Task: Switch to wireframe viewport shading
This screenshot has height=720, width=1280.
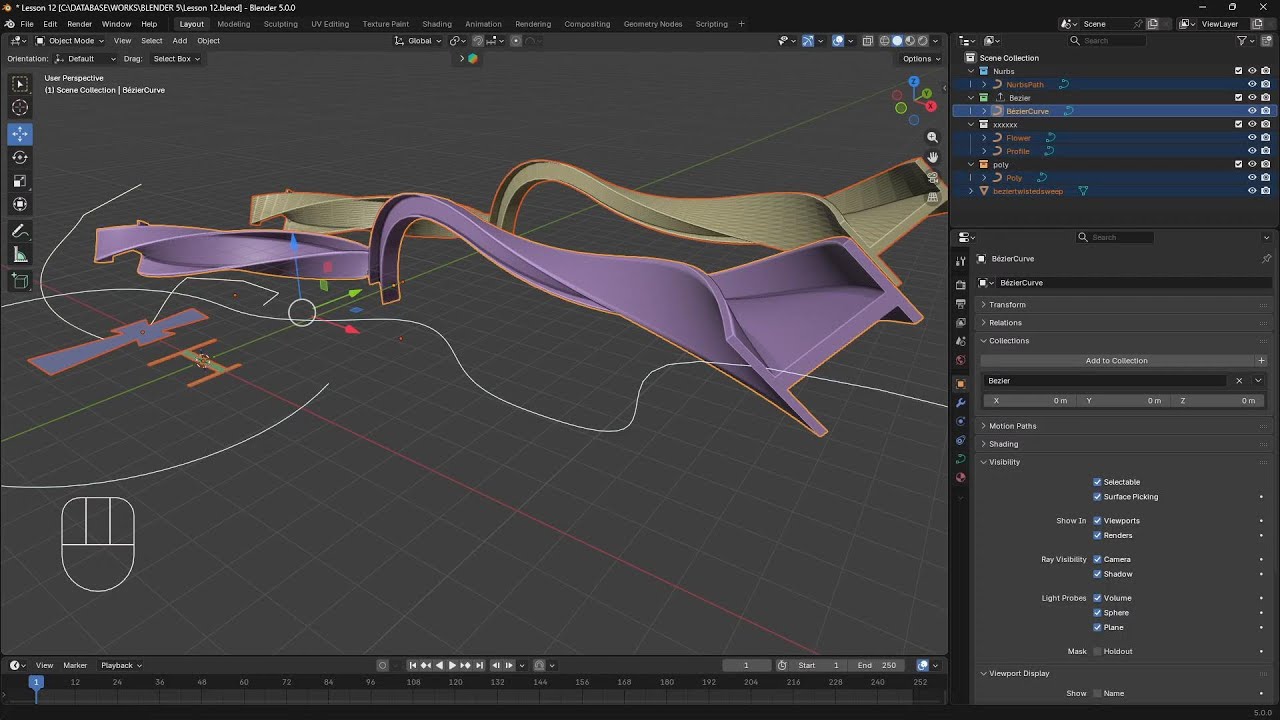Action: [884, 41]
